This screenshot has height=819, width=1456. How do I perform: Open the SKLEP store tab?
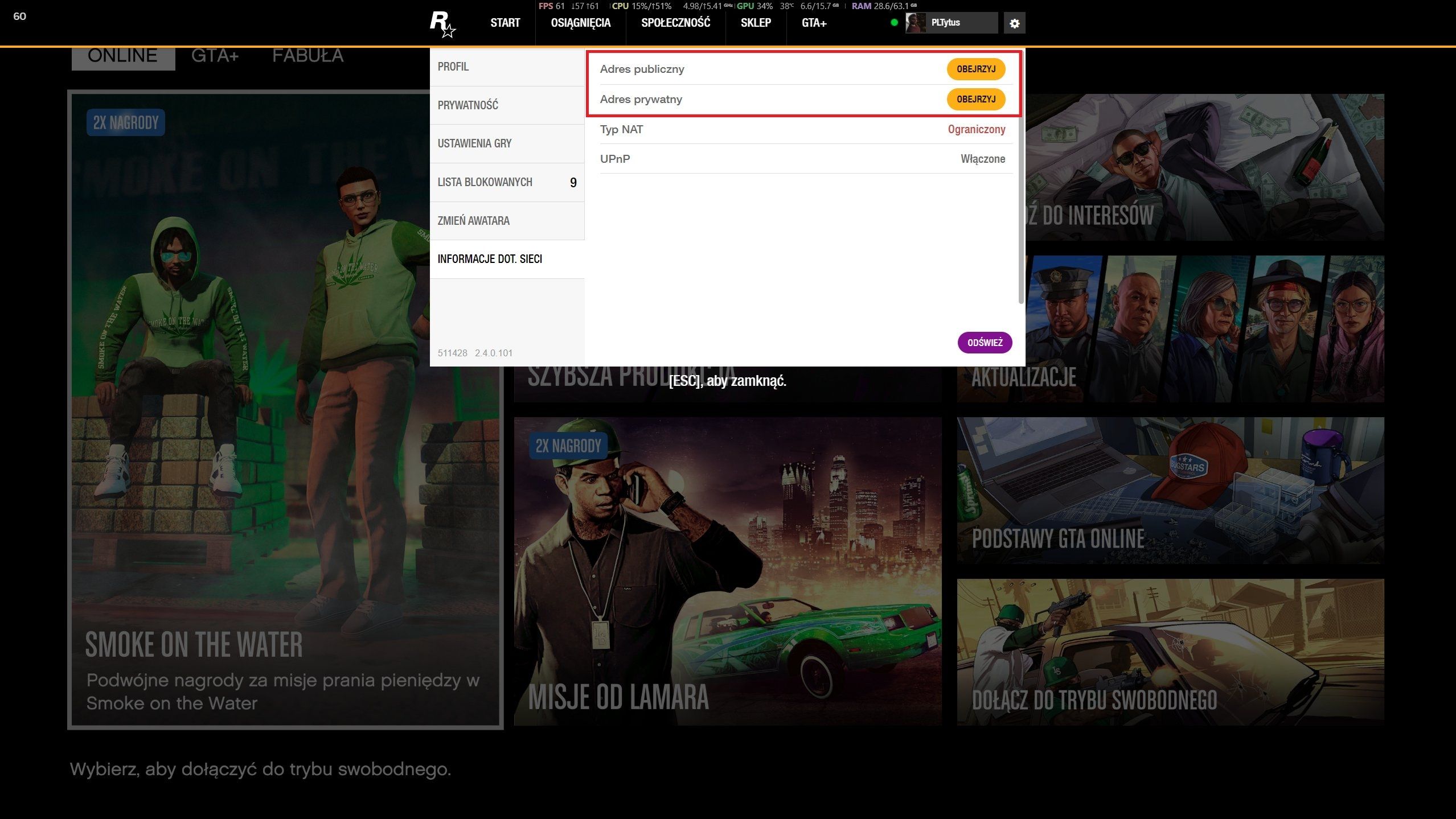point(756,23)
